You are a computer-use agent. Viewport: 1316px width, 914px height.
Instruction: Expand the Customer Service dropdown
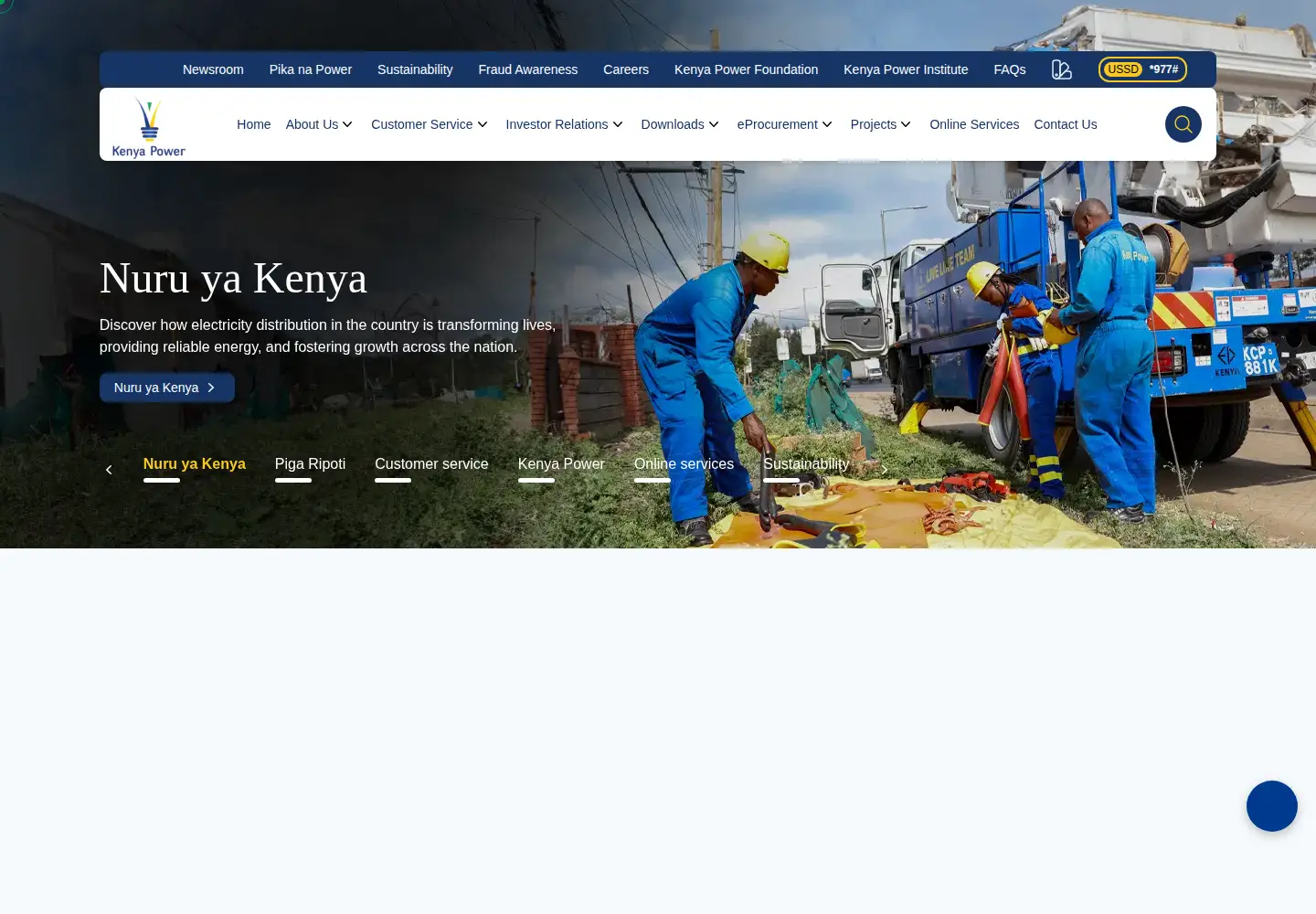click(430, 124)
